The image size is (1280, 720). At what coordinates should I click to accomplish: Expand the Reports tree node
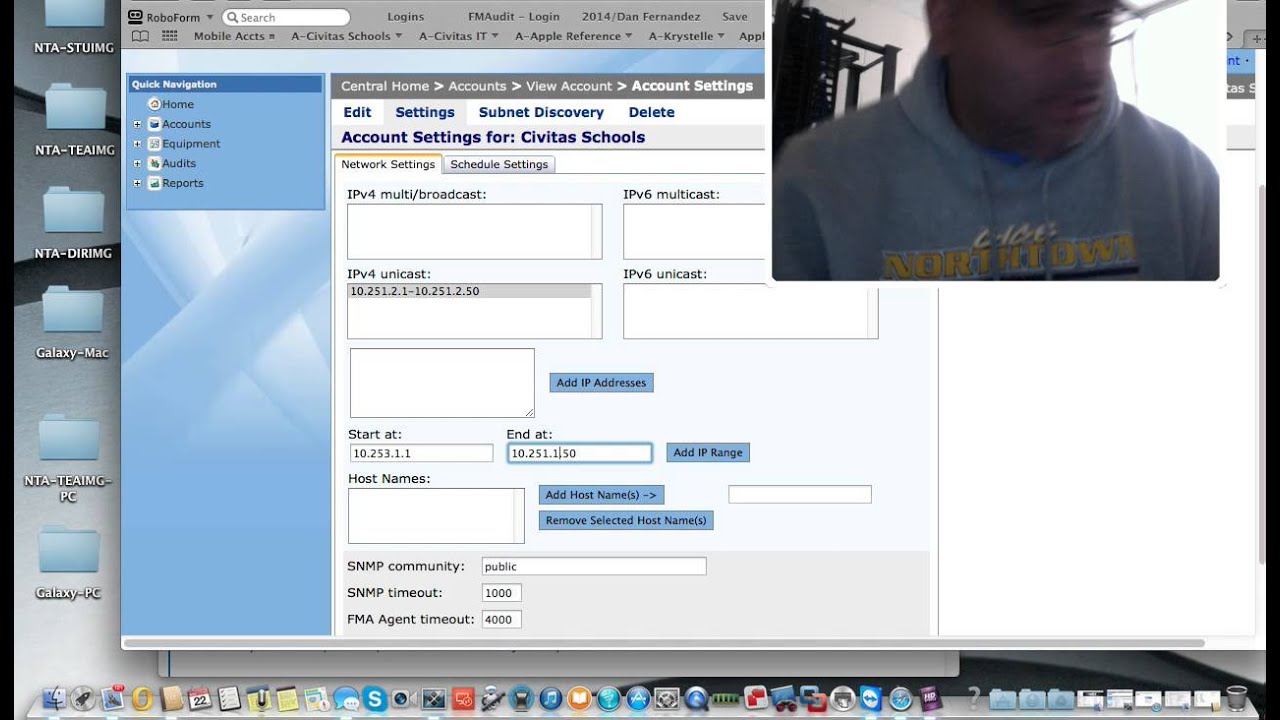coord(137,183)
